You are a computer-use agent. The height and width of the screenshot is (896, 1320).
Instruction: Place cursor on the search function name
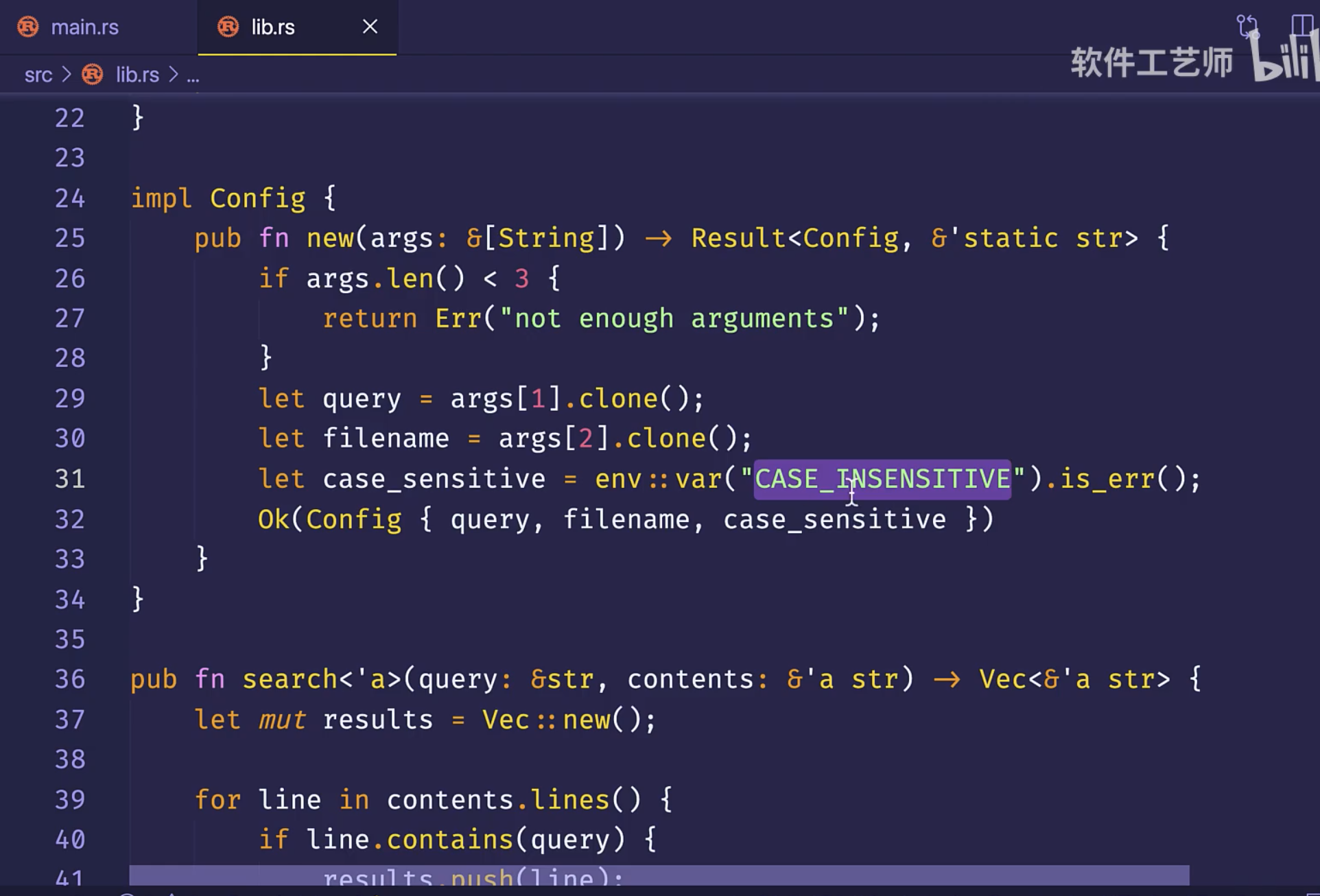pyautogui.click(x=290, y=679)
